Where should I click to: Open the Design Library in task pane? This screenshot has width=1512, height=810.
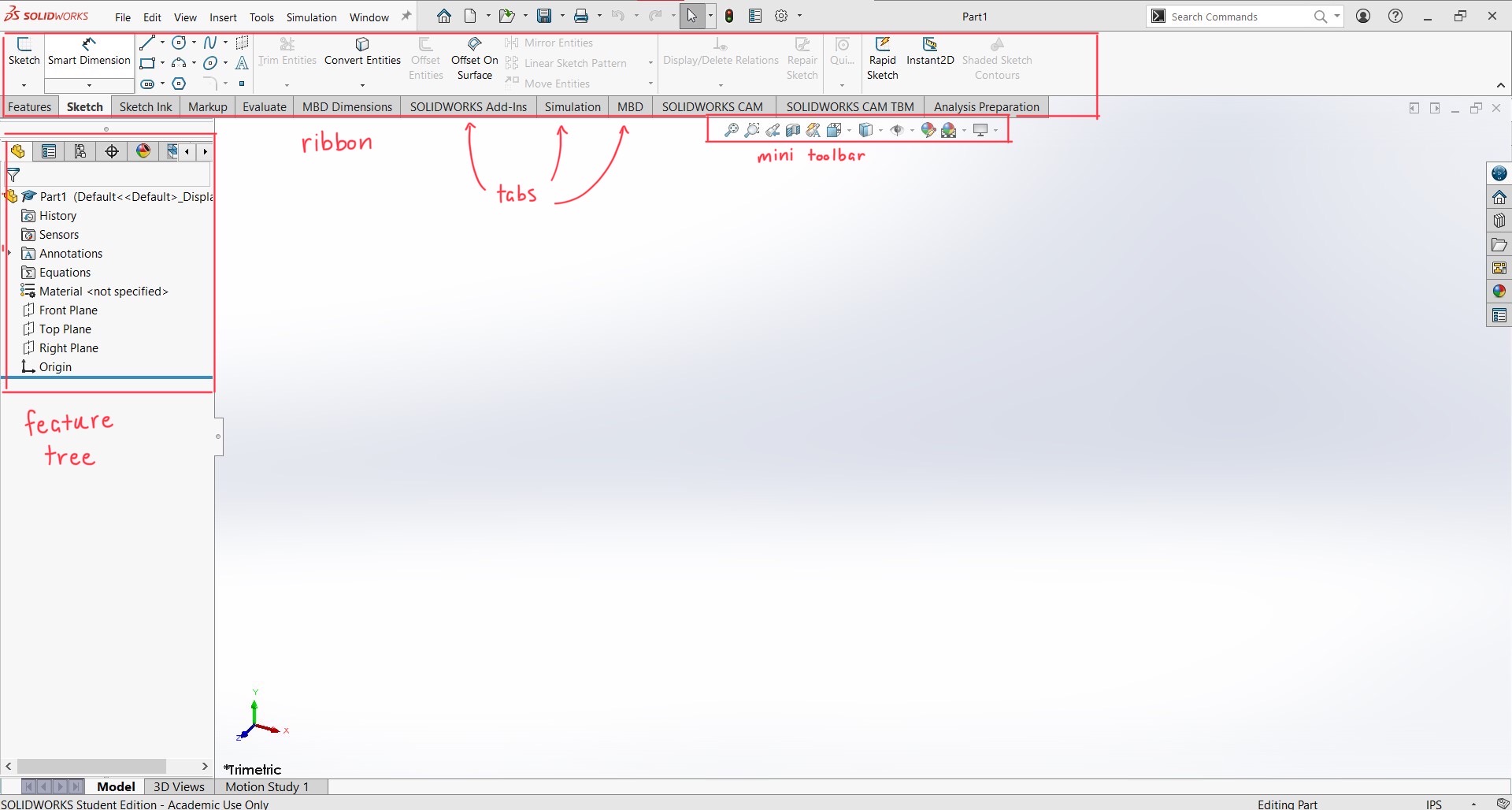(x=1499, y=221)
